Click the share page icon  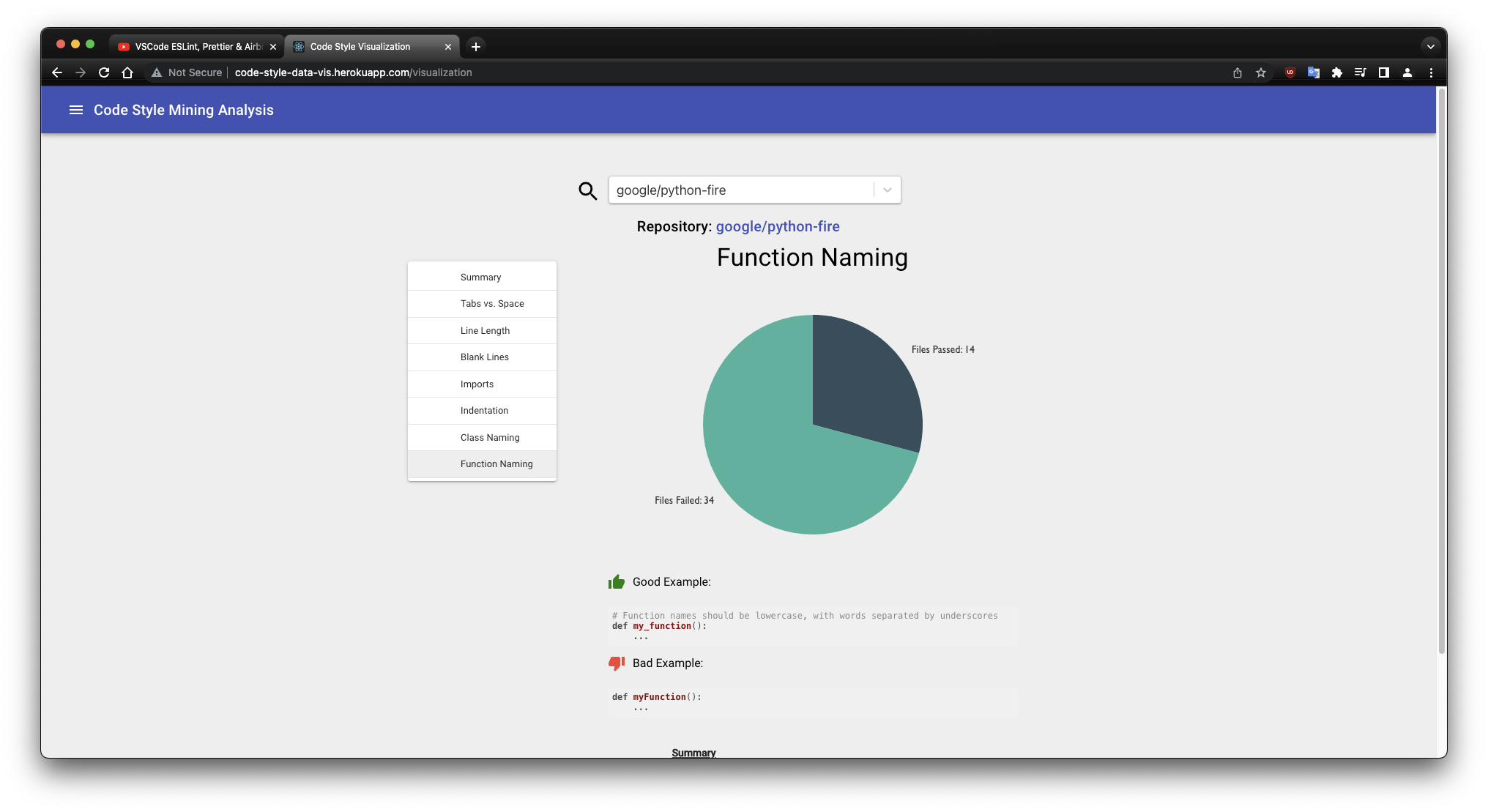point(1237,72)
